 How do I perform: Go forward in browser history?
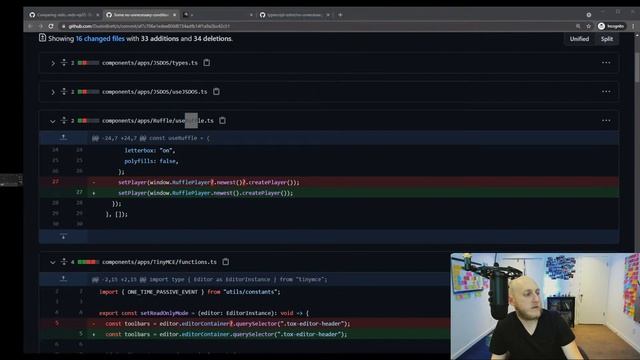click(x=41, y=26)
